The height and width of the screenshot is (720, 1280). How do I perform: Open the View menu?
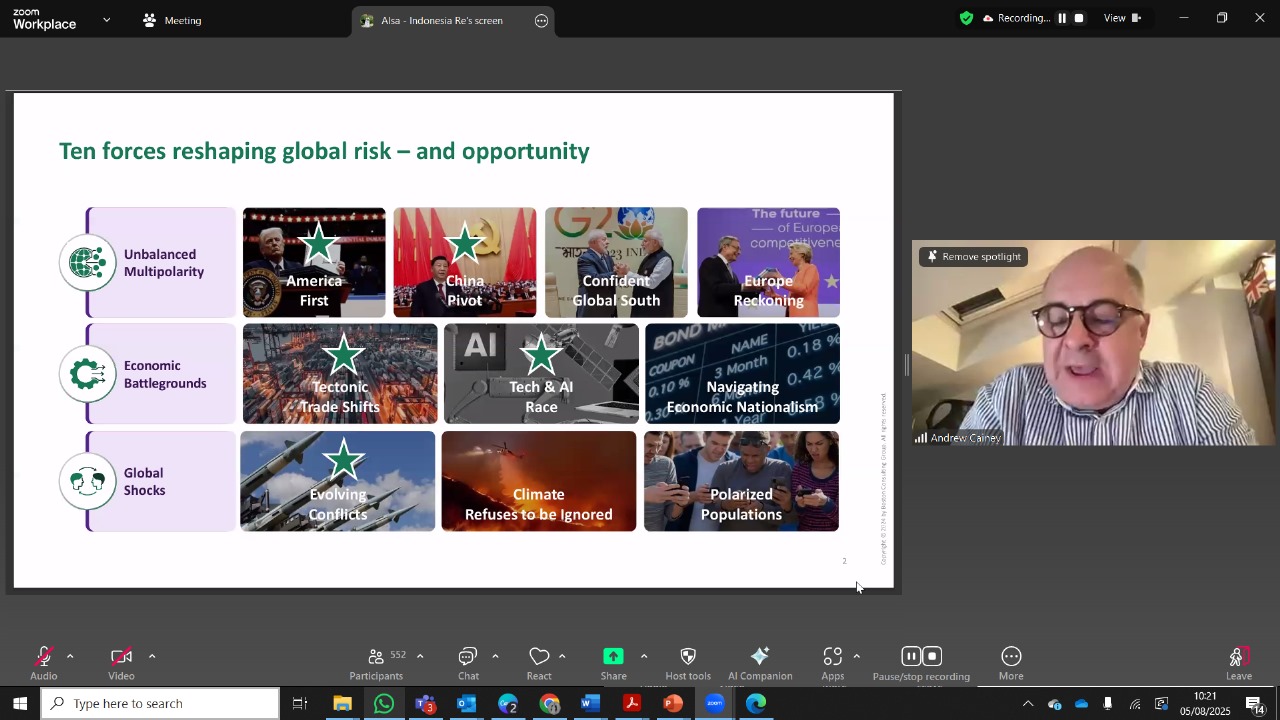(x=1122, y=18)
